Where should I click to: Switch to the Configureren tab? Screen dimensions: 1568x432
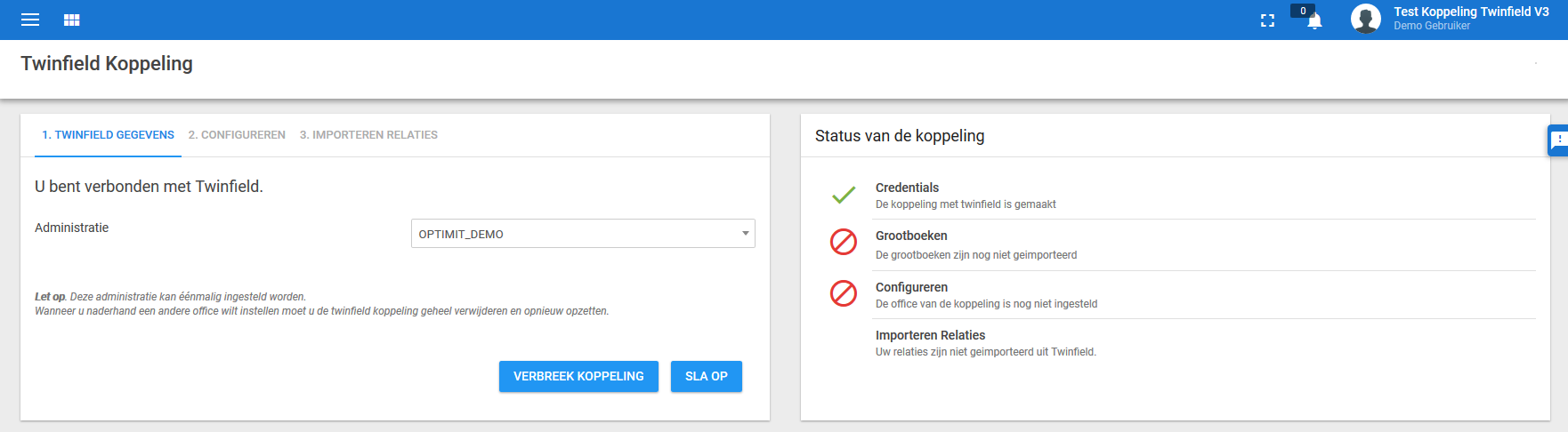coord(237,135)
